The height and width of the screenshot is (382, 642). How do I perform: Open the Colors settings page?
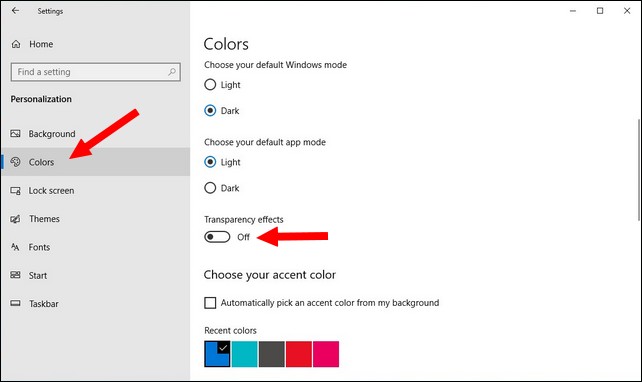click(95, 162)
